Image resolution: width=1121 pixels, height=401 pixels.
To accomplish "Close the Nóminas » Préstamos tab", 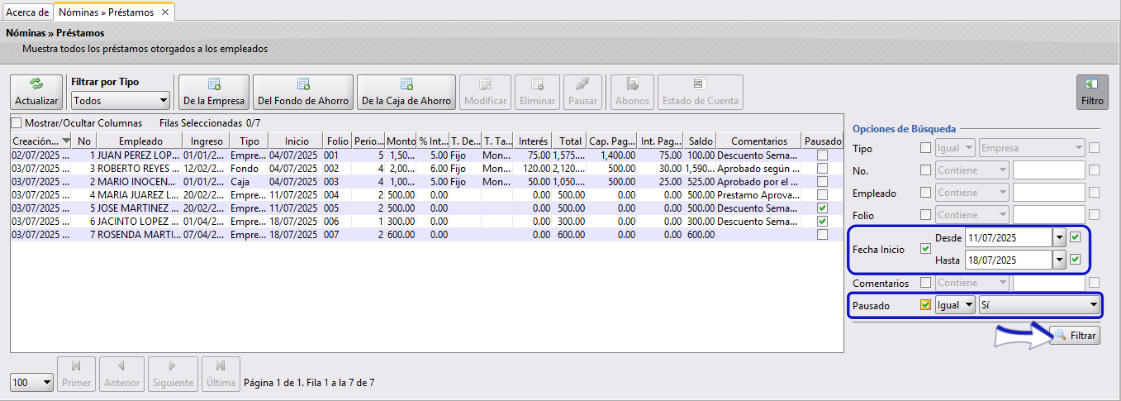I will (x=165, y=13).
